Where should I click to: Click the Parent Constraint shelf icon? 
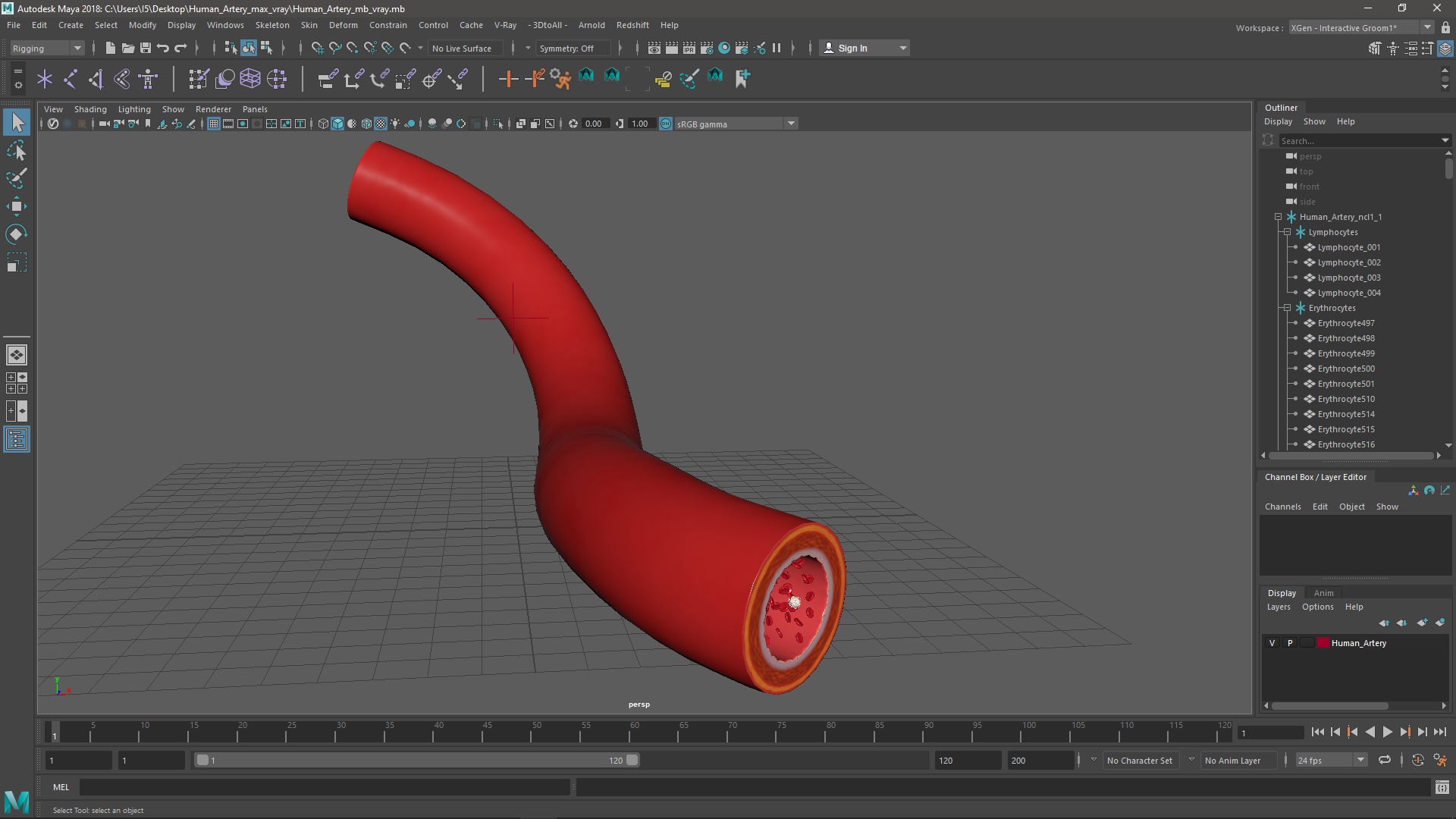point(327,79)
